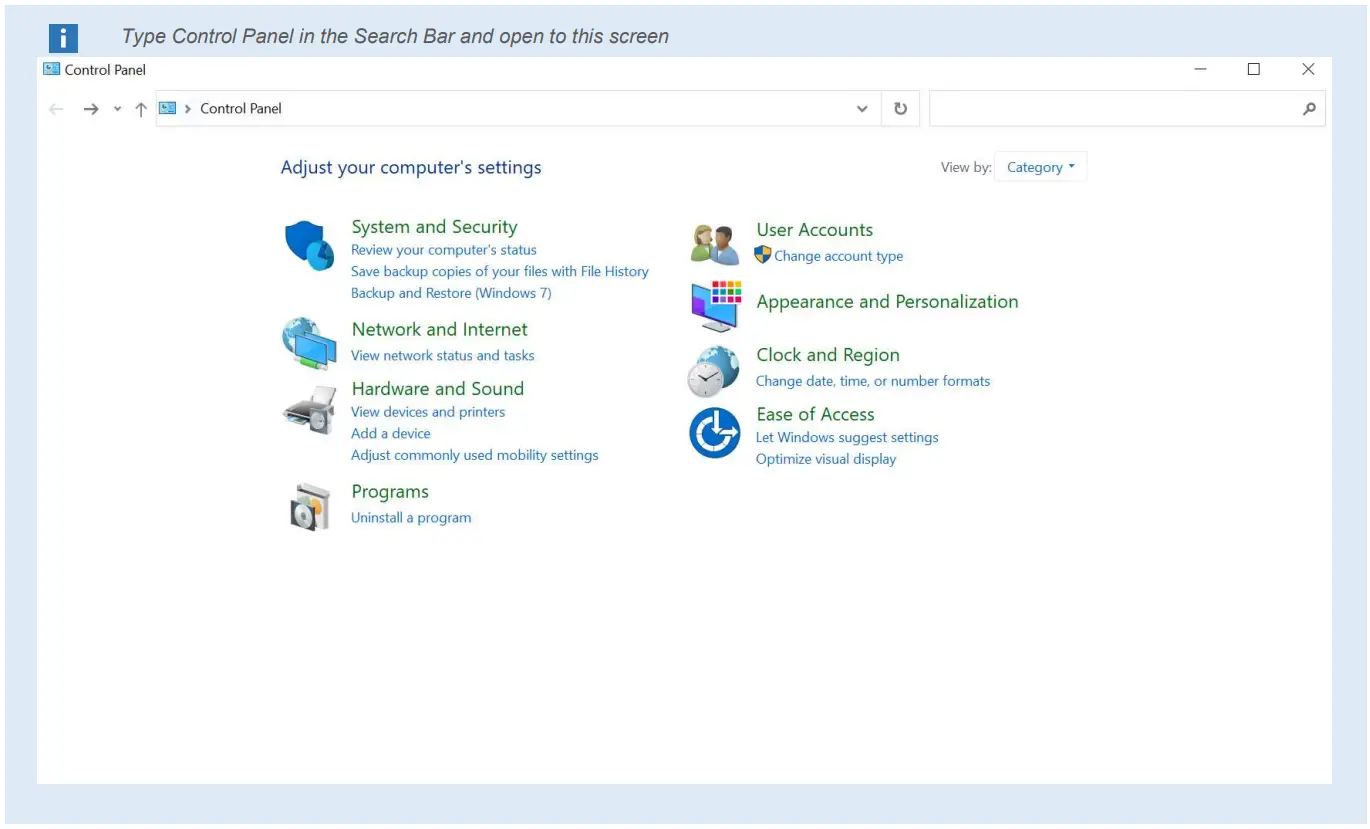Go up one level with up arrow
The width and height of the screenshot is (1370, 829).
[x=140, y=109]
